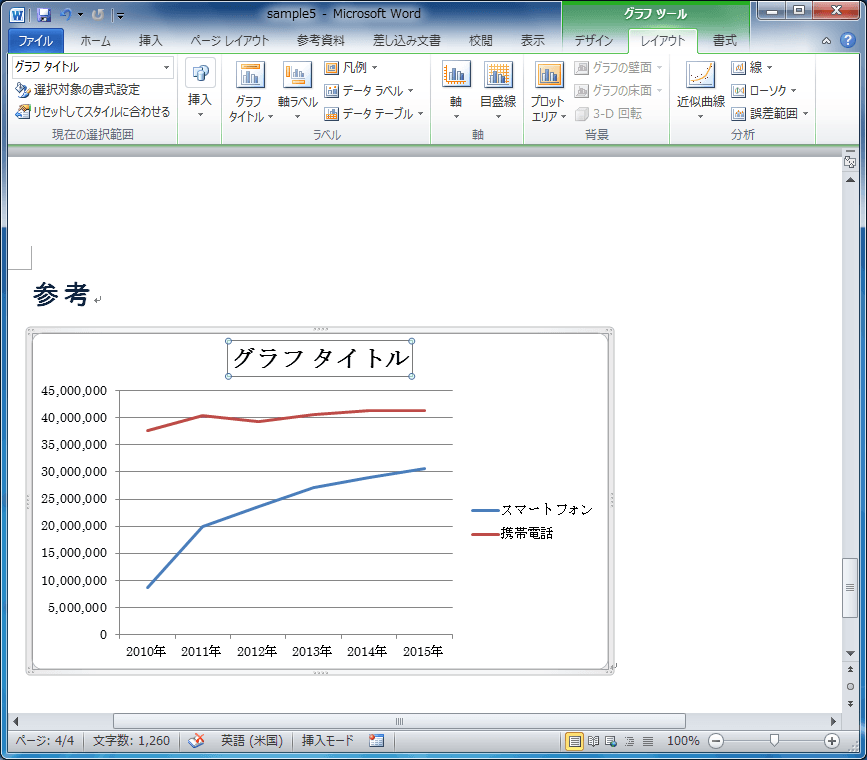
Task: Open the 校閲 tab
Action: [480, 41]
